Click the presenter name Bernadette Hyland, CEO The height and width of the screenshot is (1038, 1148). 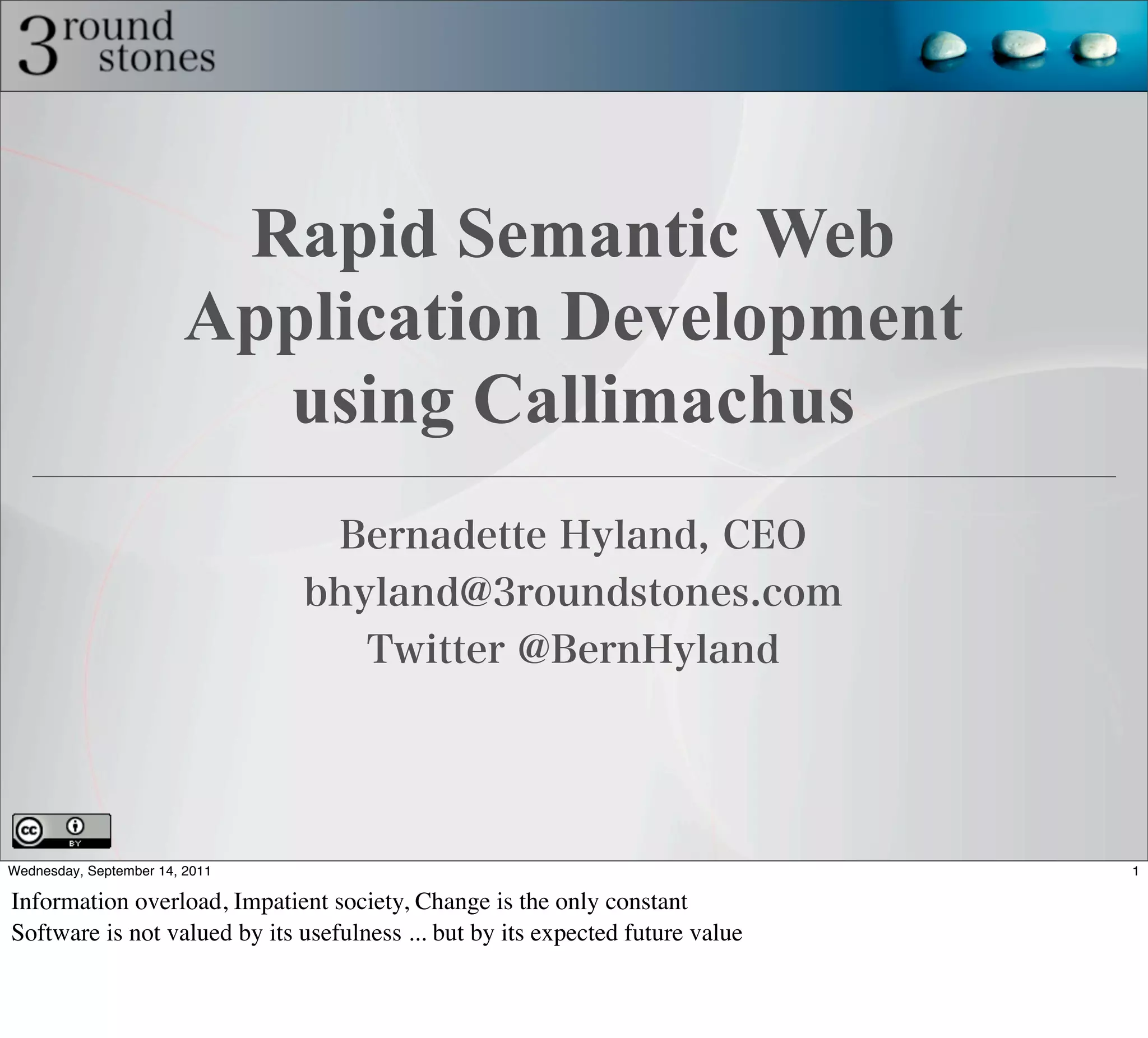573,534
